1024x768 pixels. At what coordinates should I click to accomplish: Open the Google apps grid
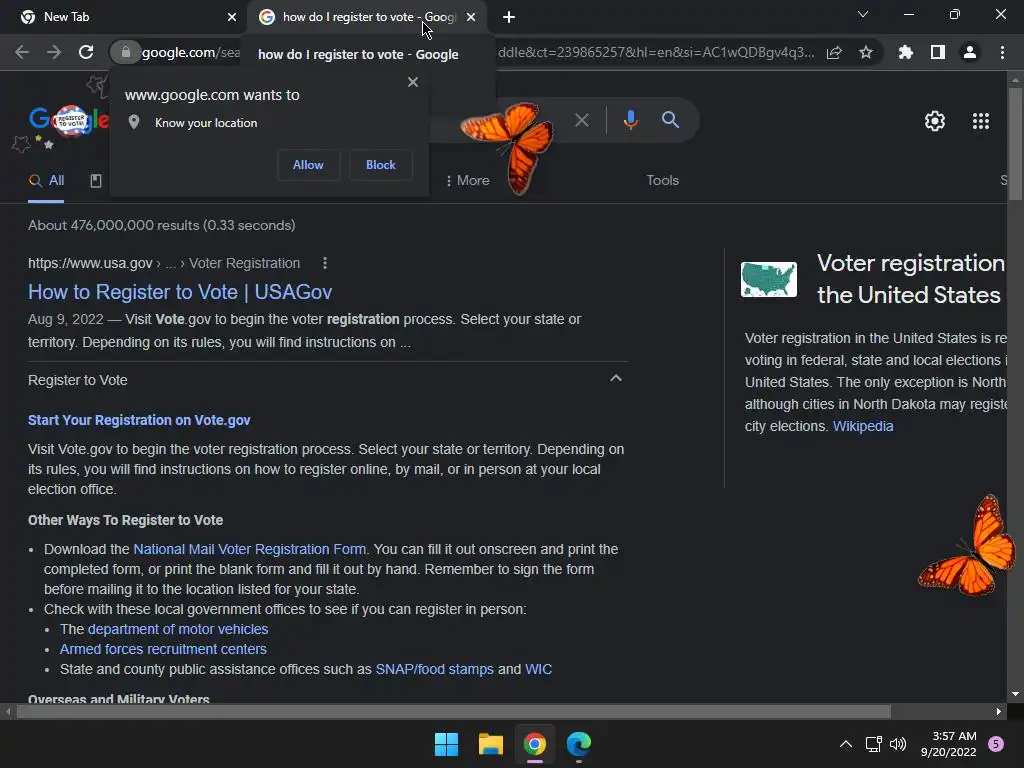[x=981, y=121]
